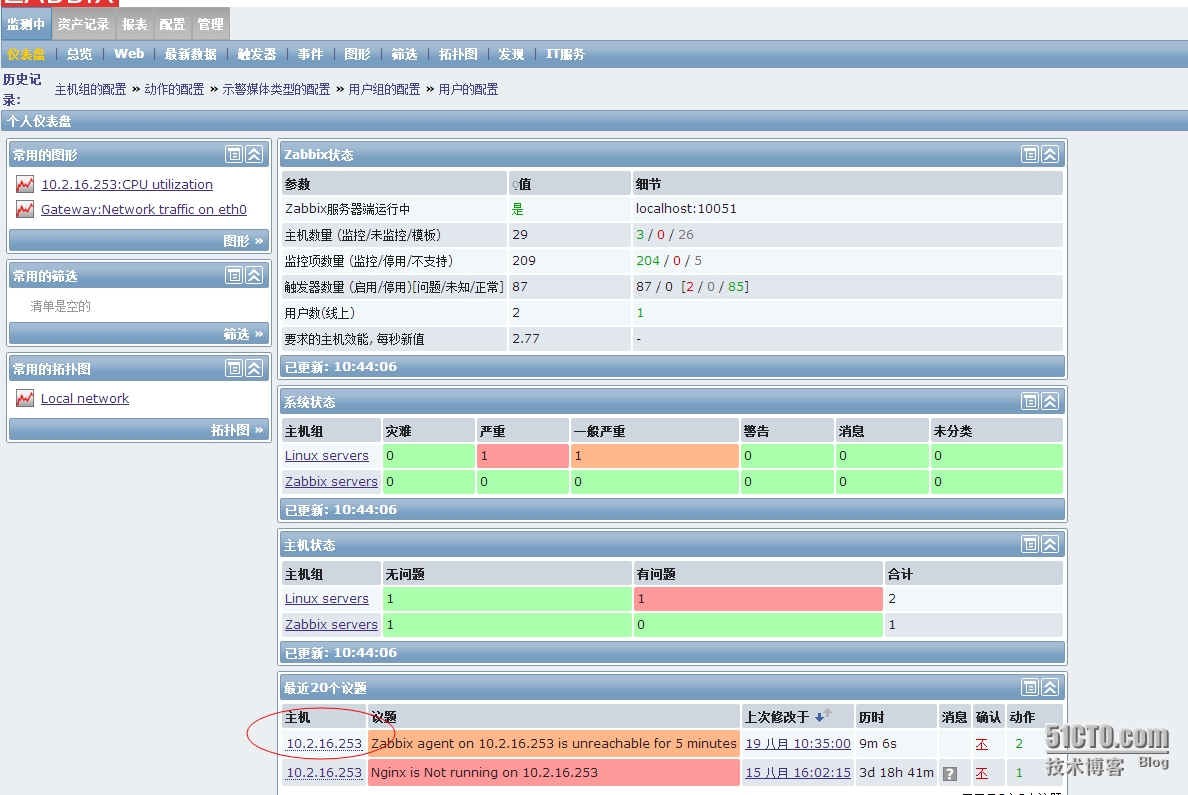Screen dimensions: 1188x795
Task: Click 不 acknowledge link in Nginx row
Action: pos(982,773)
